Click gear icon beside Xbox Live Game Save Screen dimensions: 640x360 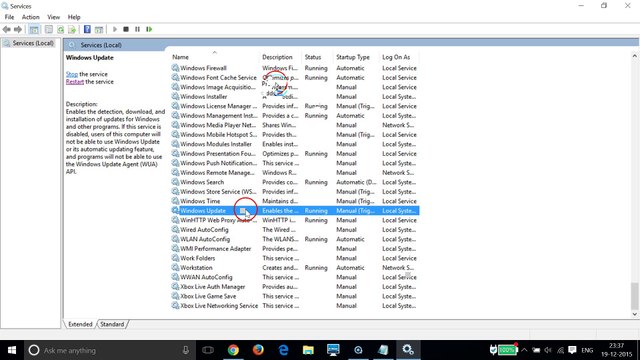point(175,296)
